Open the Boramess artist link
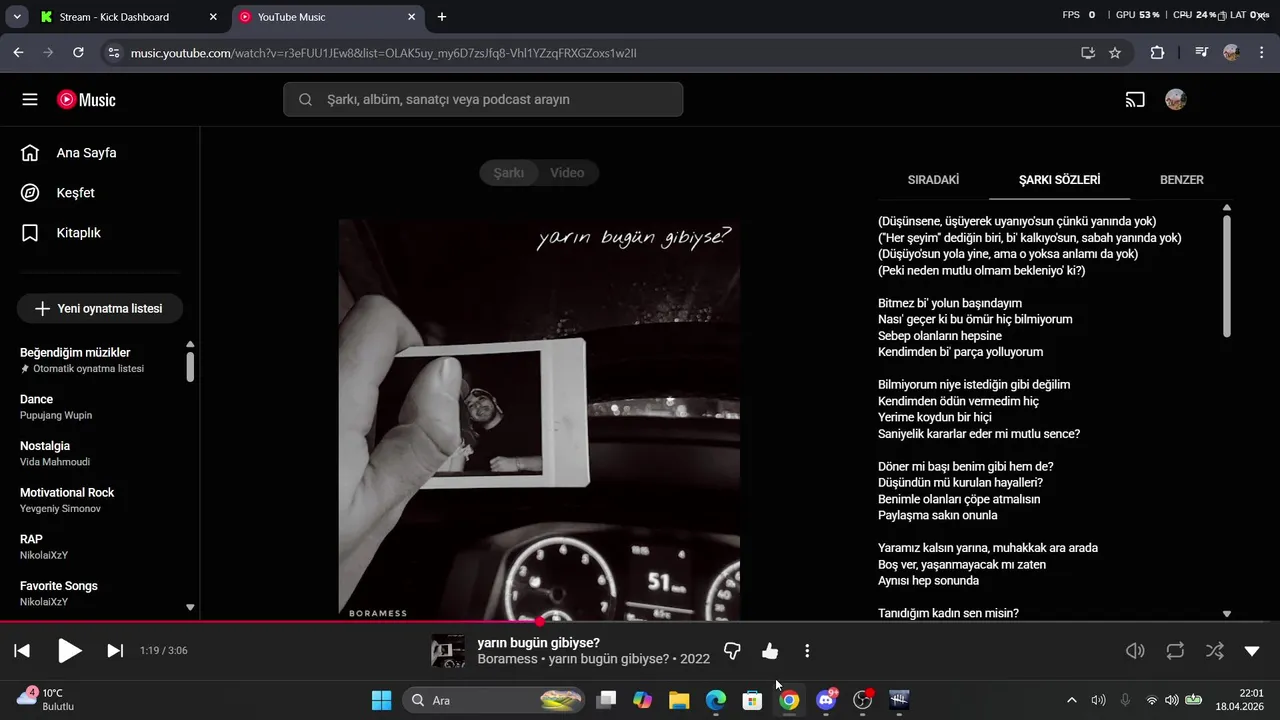1280x720 pixels. pos(507,659)
